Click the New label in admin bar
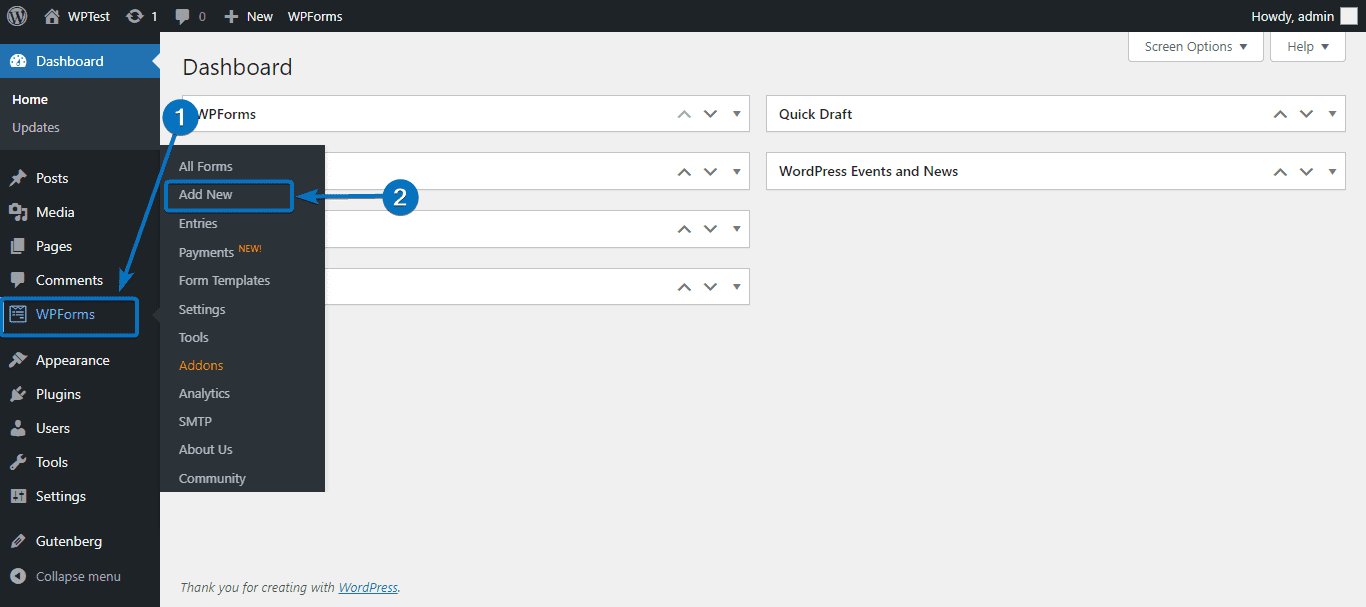Image resolution: width=1366 pixels, height=607 pixels. (260, 16)
